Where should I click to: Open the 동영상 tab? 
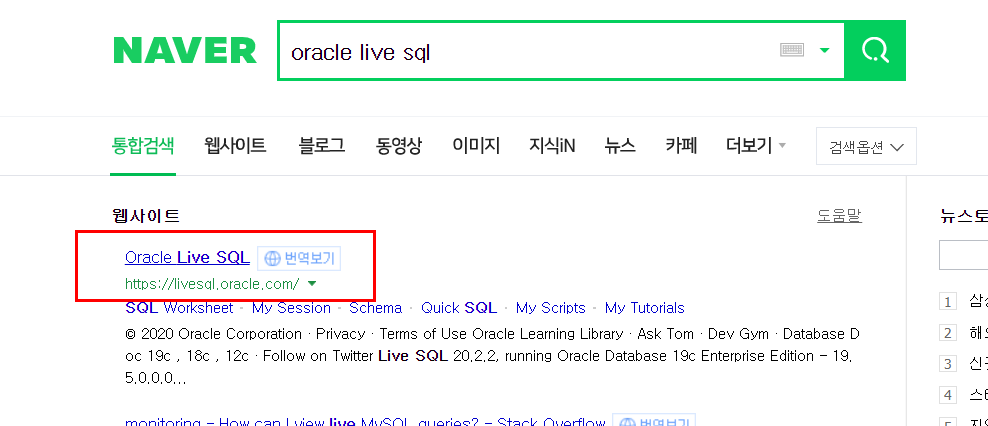[x=399, y=146]
